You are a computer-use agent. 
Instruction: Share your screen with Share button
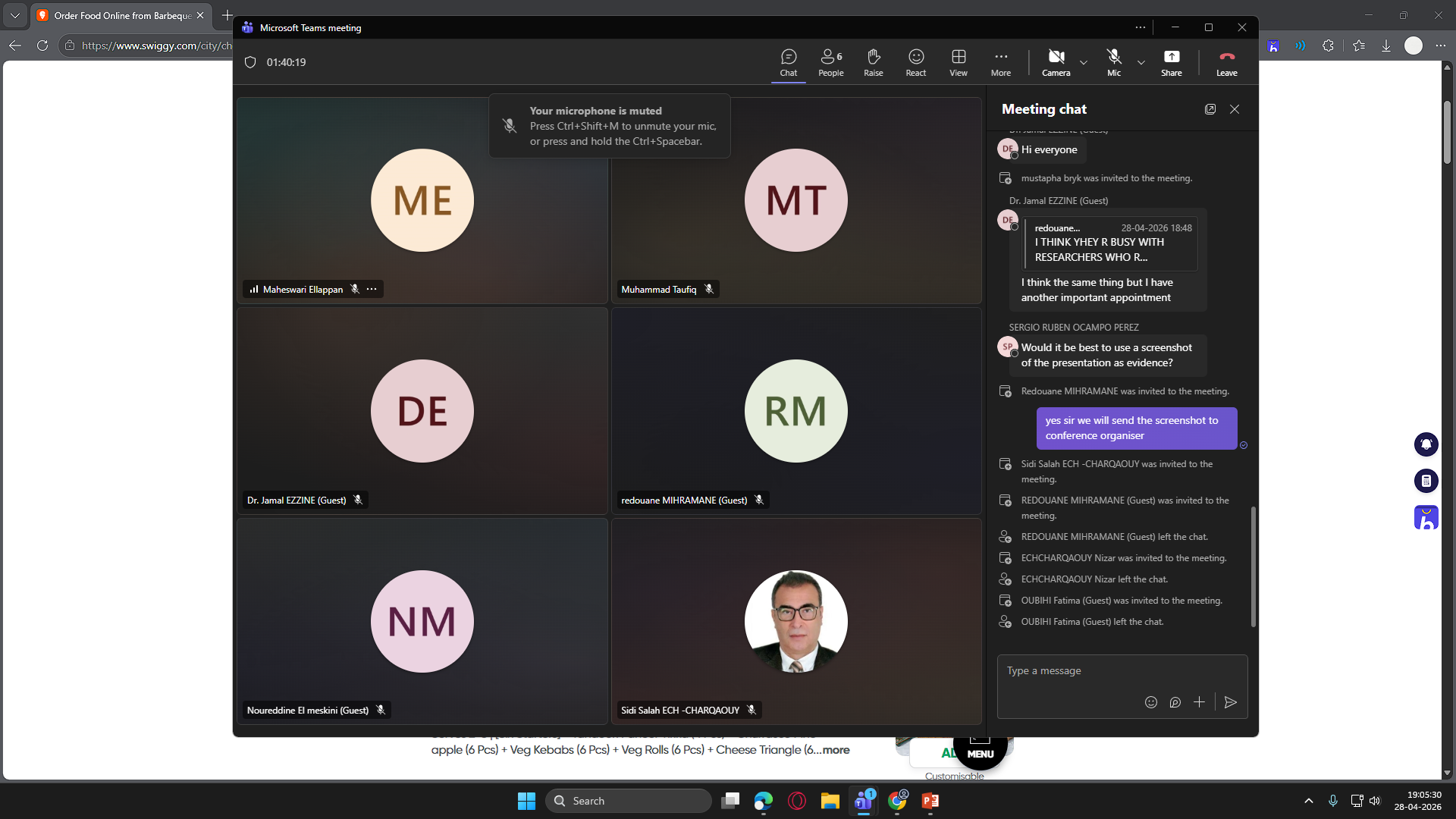pos(1172,62)
